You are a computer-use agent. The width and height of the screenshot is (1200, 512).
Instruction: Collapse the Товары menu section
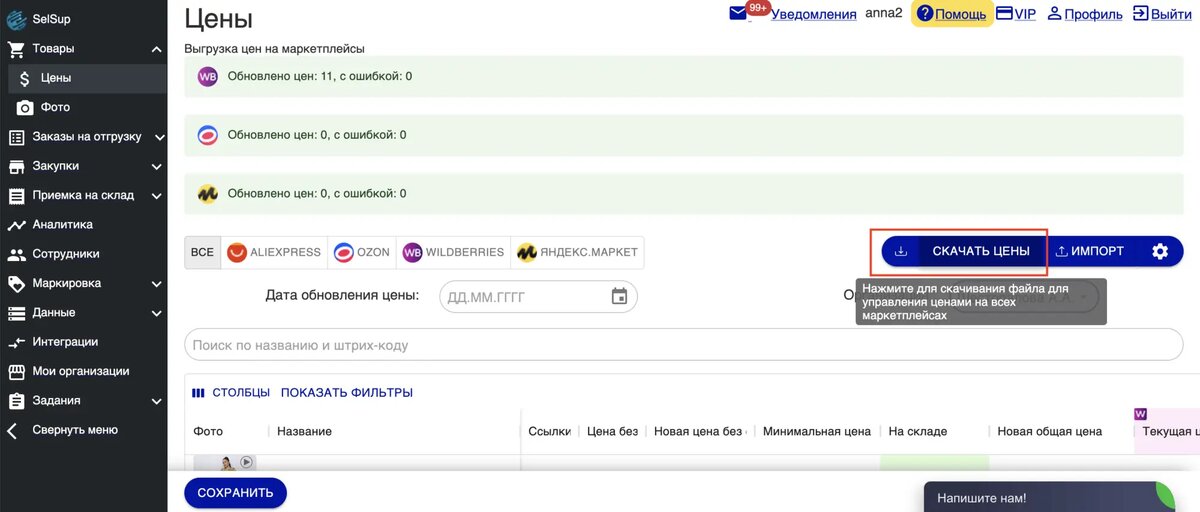[157, 49]
